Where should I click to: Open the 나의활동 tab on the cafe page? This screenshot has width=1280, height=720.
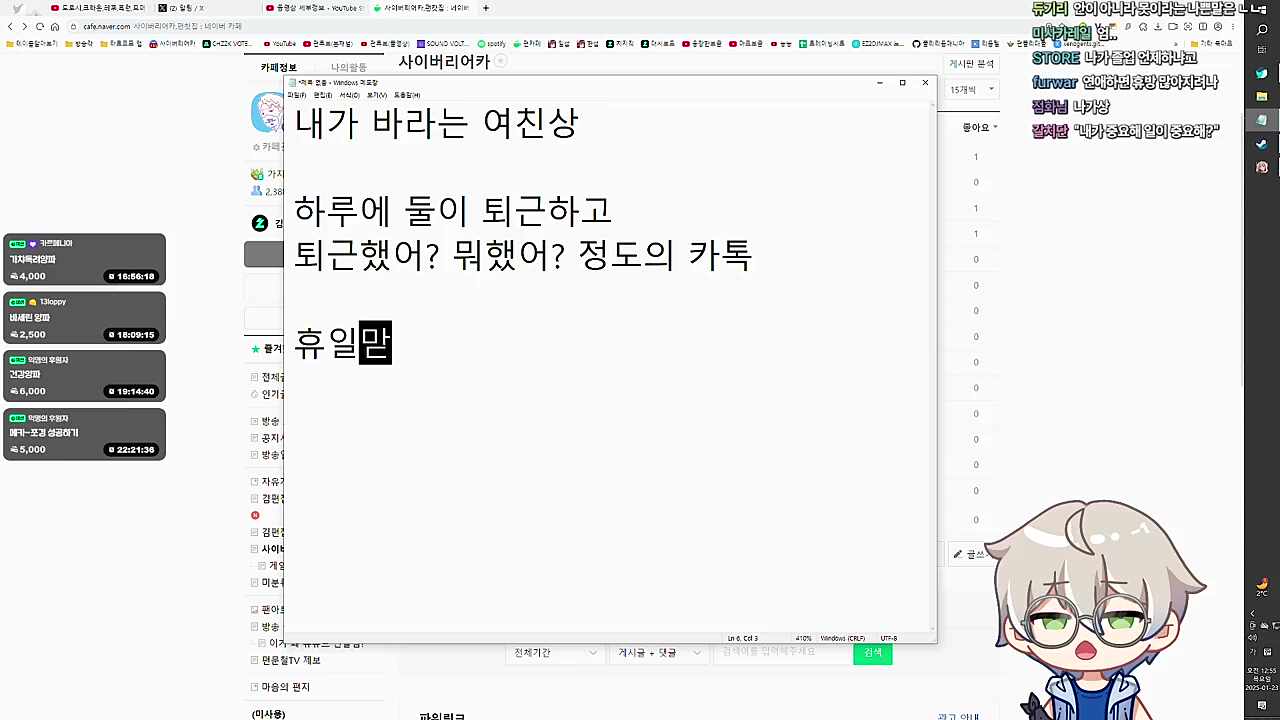point(349,67)
